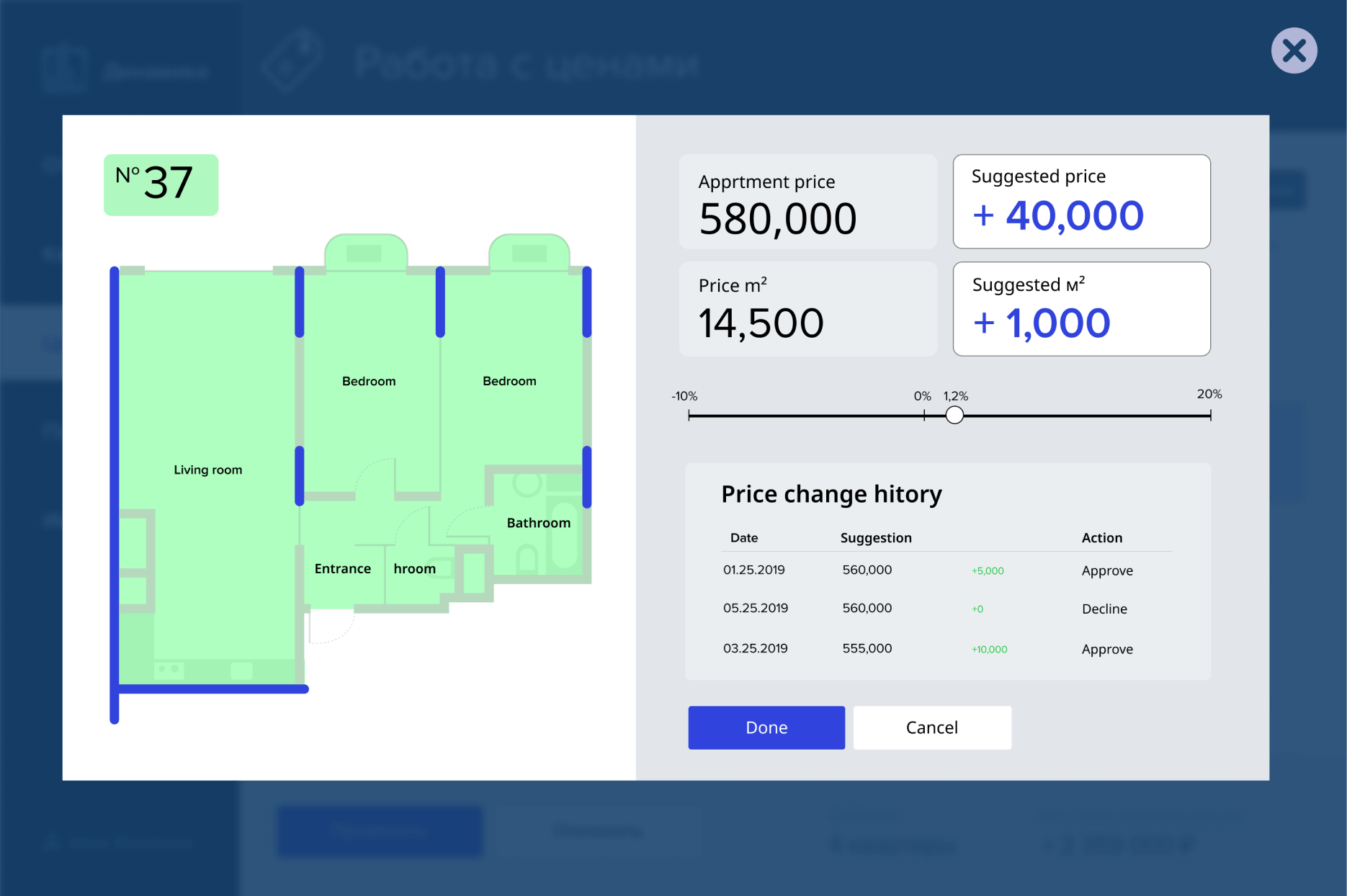1347x896 pixels.
Task: Click the slider's -10% end mark
Action: (689, 415)
